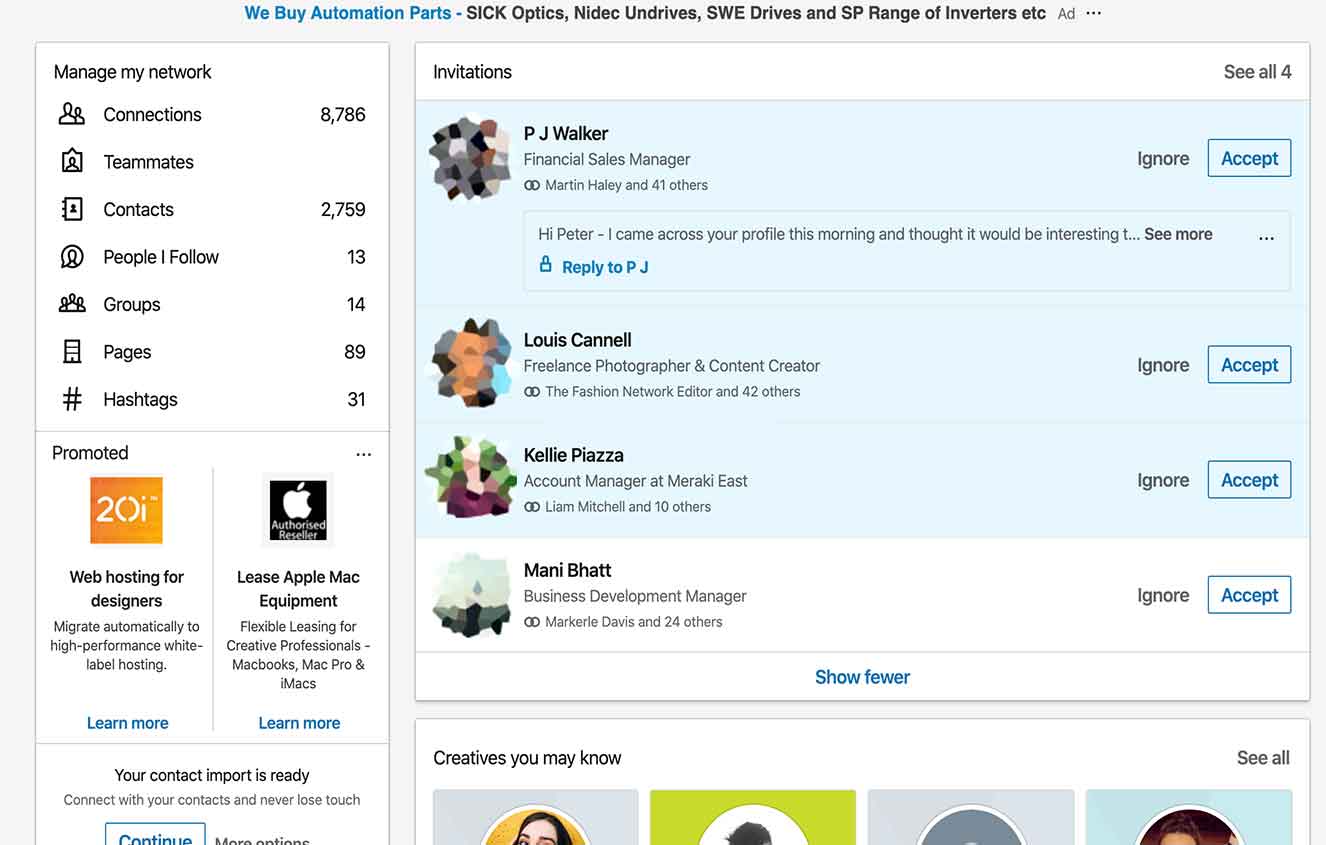Click the Apple Authorised Reseller logo
The image size is (1326, 845).
pyautogui.click(x=298, y=510)
